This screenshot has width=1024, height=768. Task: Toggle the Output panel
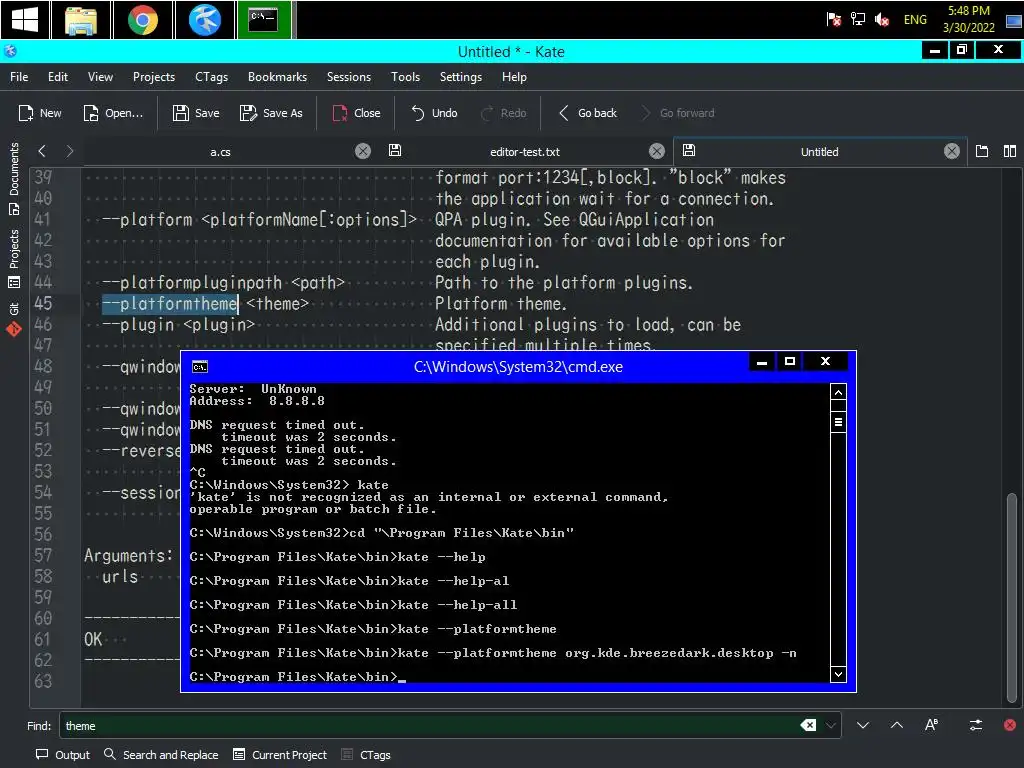click(63, 755)
